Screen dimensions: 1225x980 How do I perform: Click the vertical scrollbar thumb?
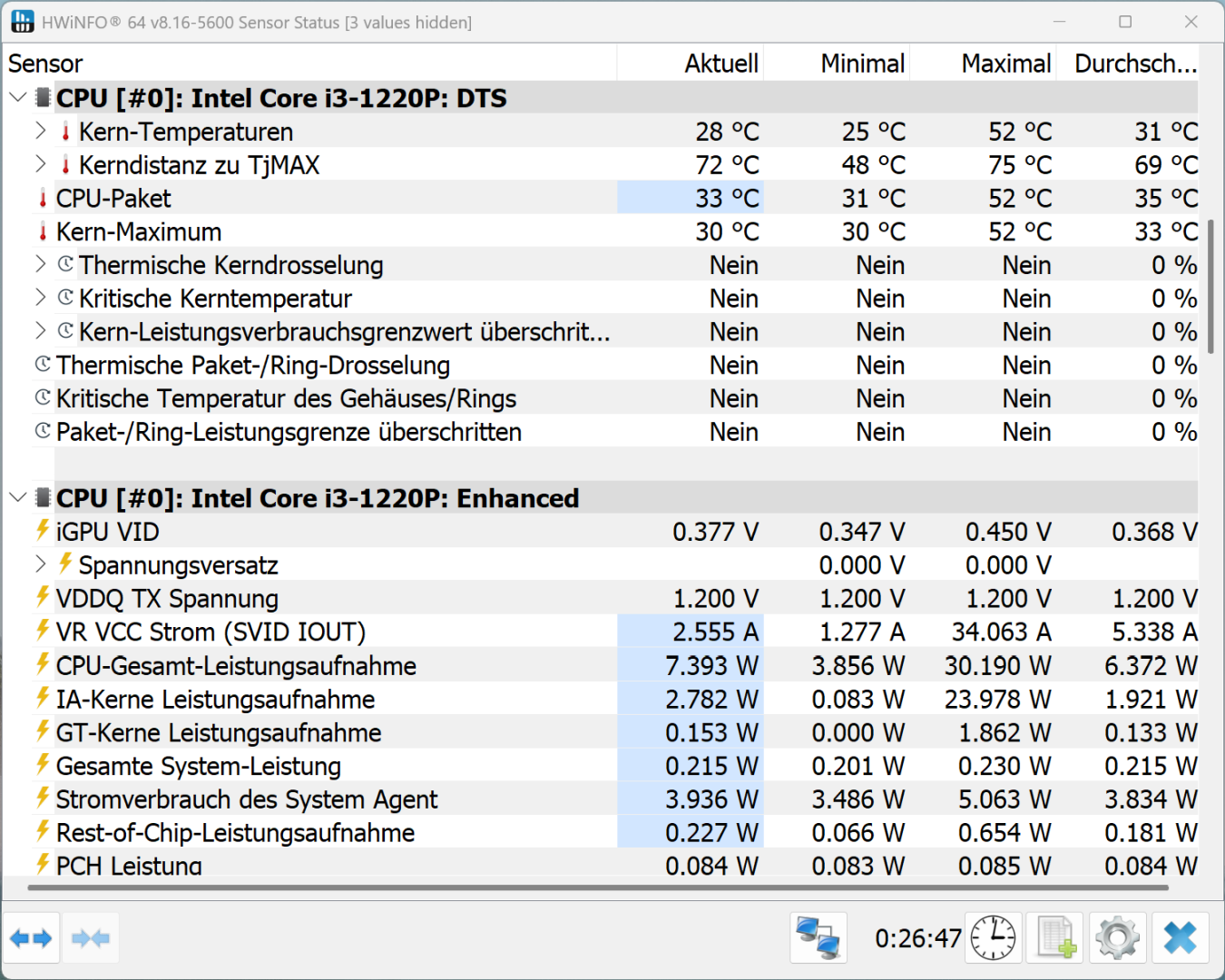coord(1211,287)
